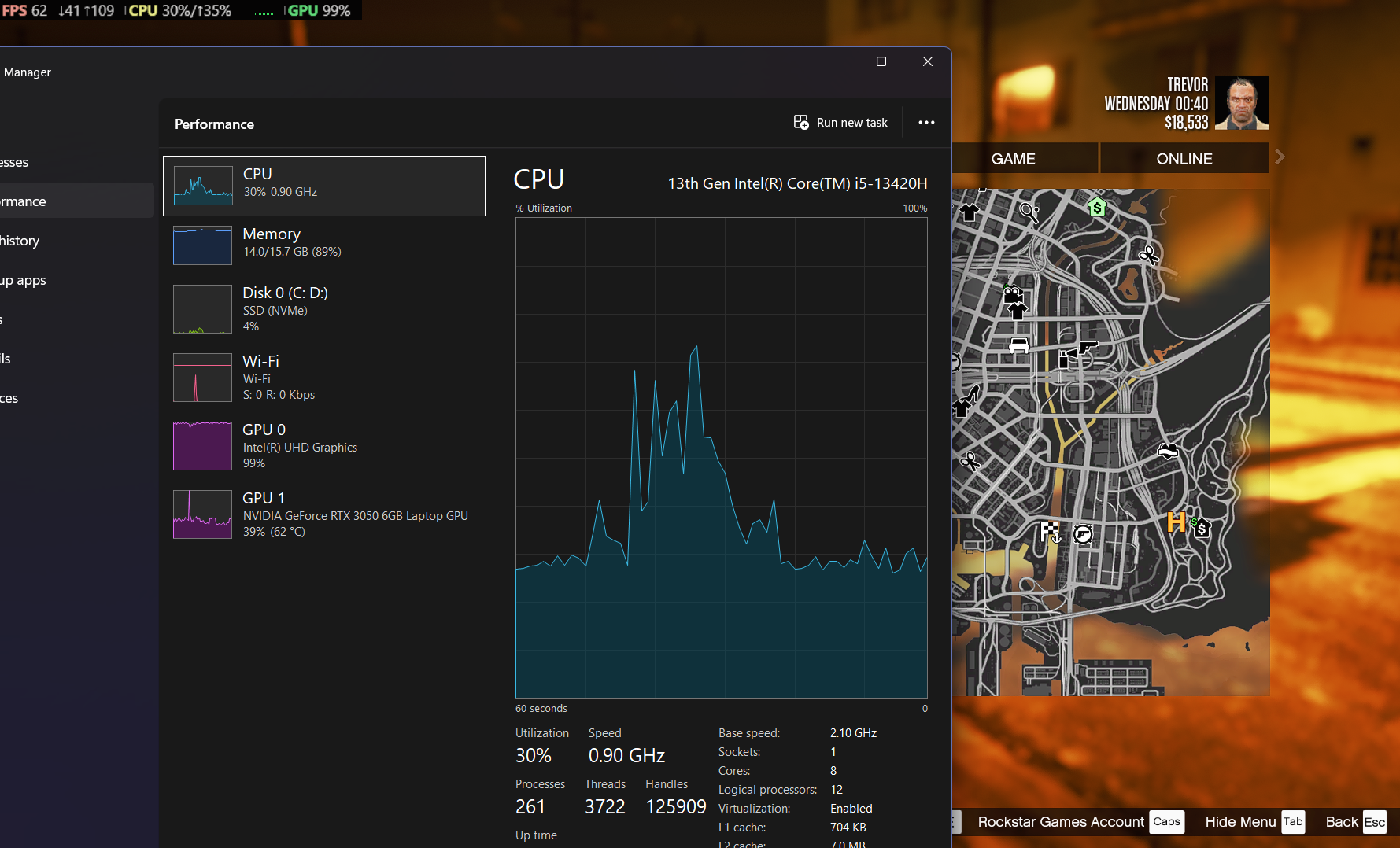Viewport: 1400px width, 848px height.
Task: Minimize the Task Manager window
Action: [x=836, y=61]
